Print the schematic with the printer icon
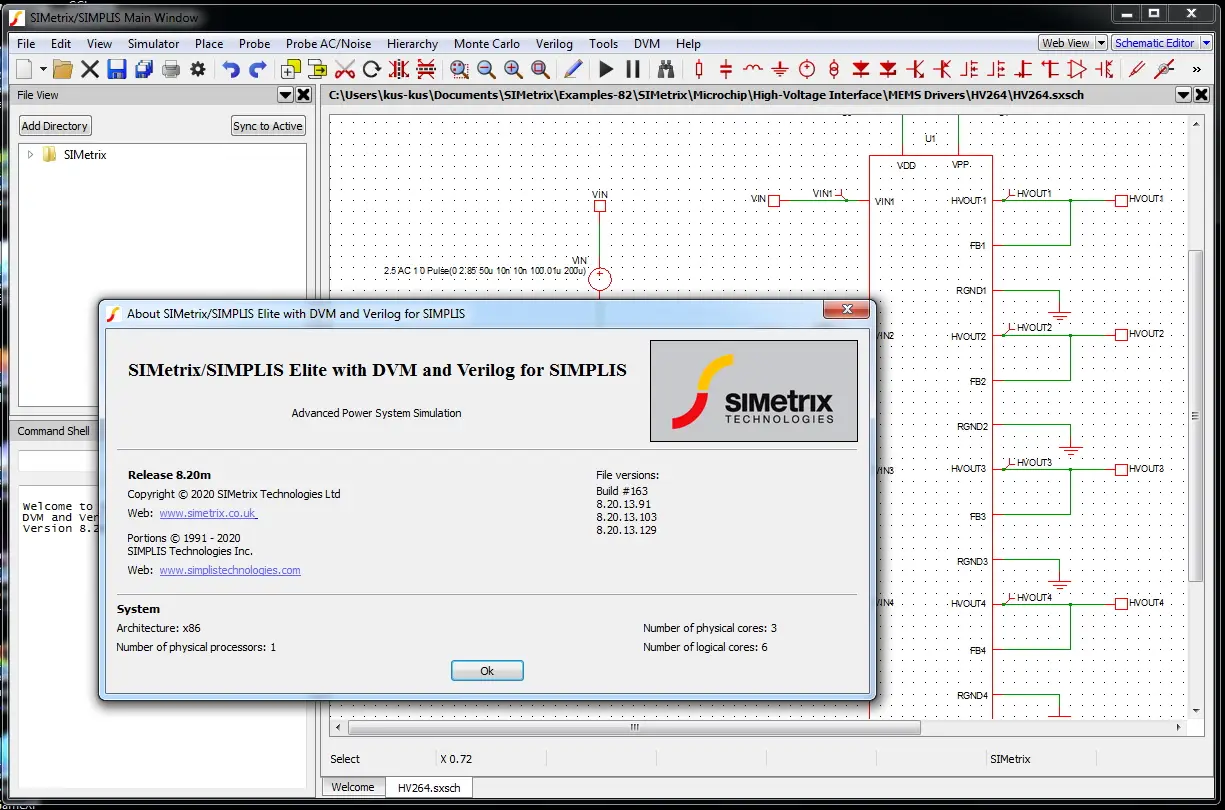Viewport: 1225px width, 810px height. click(171, 69)
